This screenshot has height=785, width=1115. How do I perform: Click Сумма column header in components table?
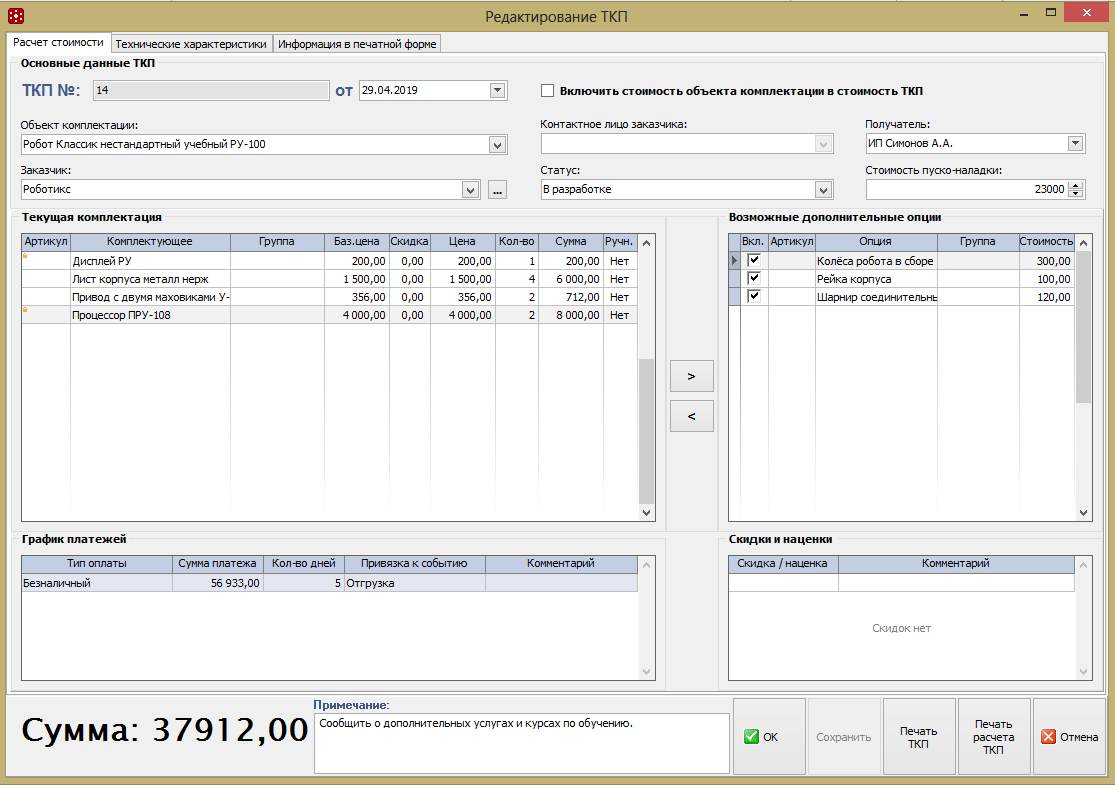tap(570, 242)
